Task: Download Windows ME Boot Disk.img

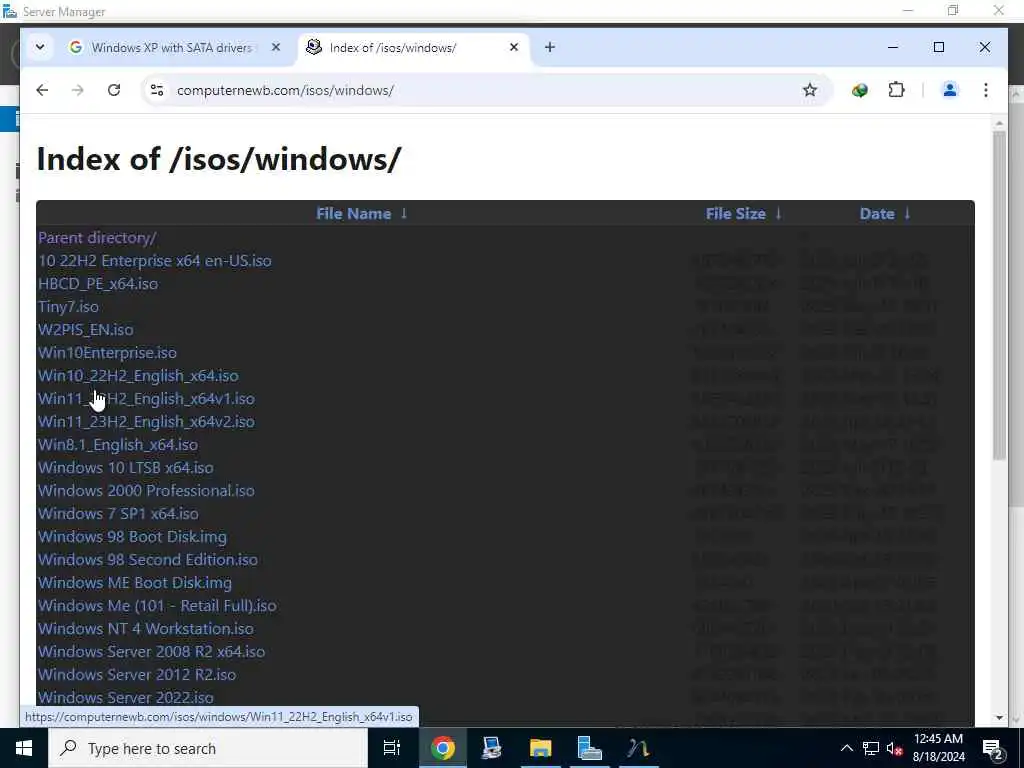Action: 135,583
